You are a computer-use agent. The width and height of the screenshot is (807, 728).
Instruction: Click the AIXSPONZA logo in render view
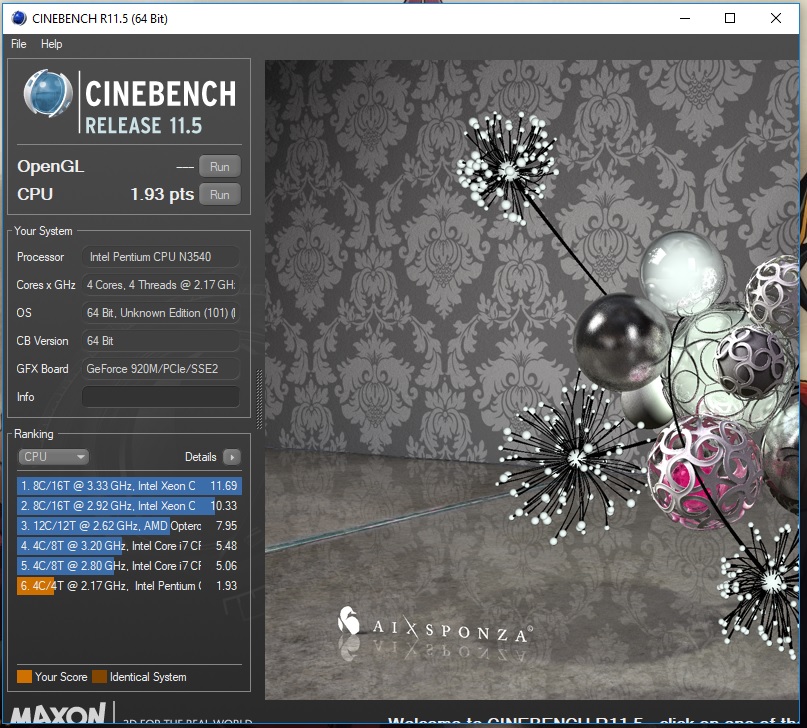point(435,625)
